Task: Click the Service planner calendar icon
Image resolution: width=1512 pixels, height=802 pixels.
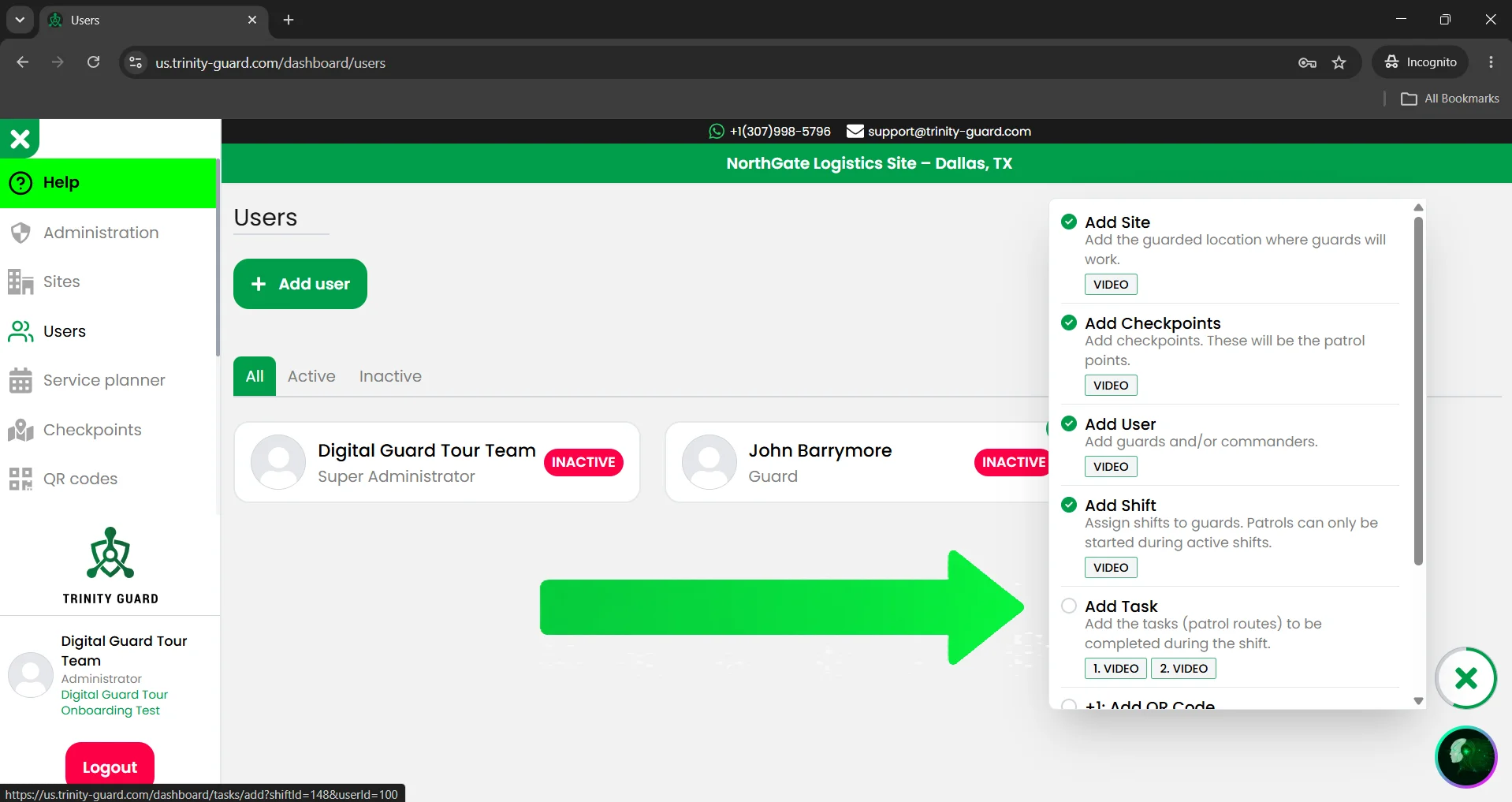Action: point(20,380)
